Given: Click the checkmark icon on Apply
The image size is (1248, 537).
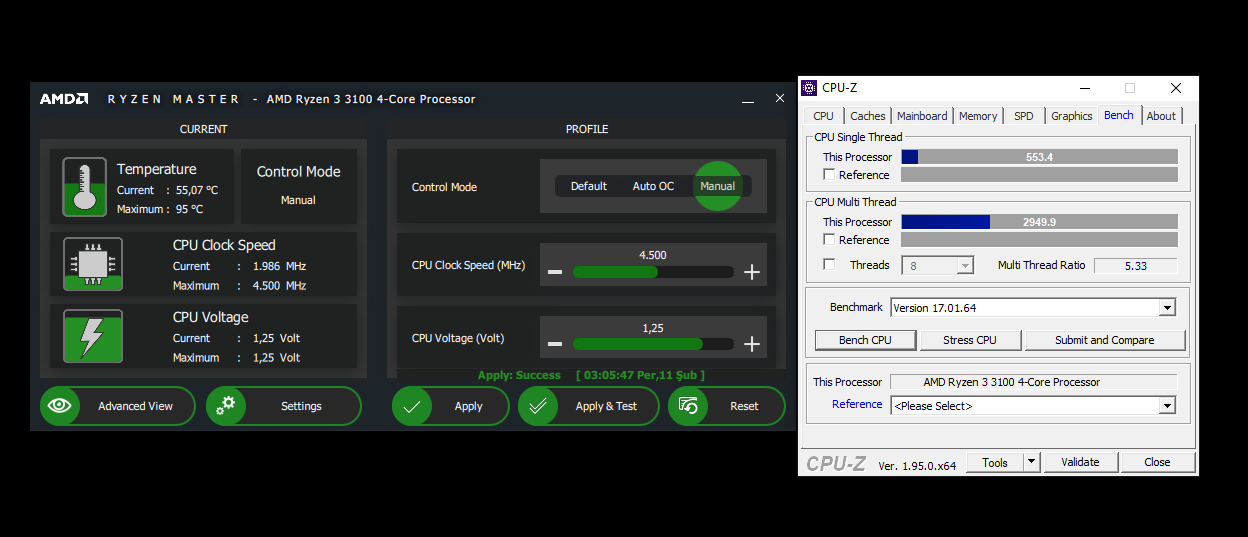Looking at the screenshot, I should tap(412, 406).
